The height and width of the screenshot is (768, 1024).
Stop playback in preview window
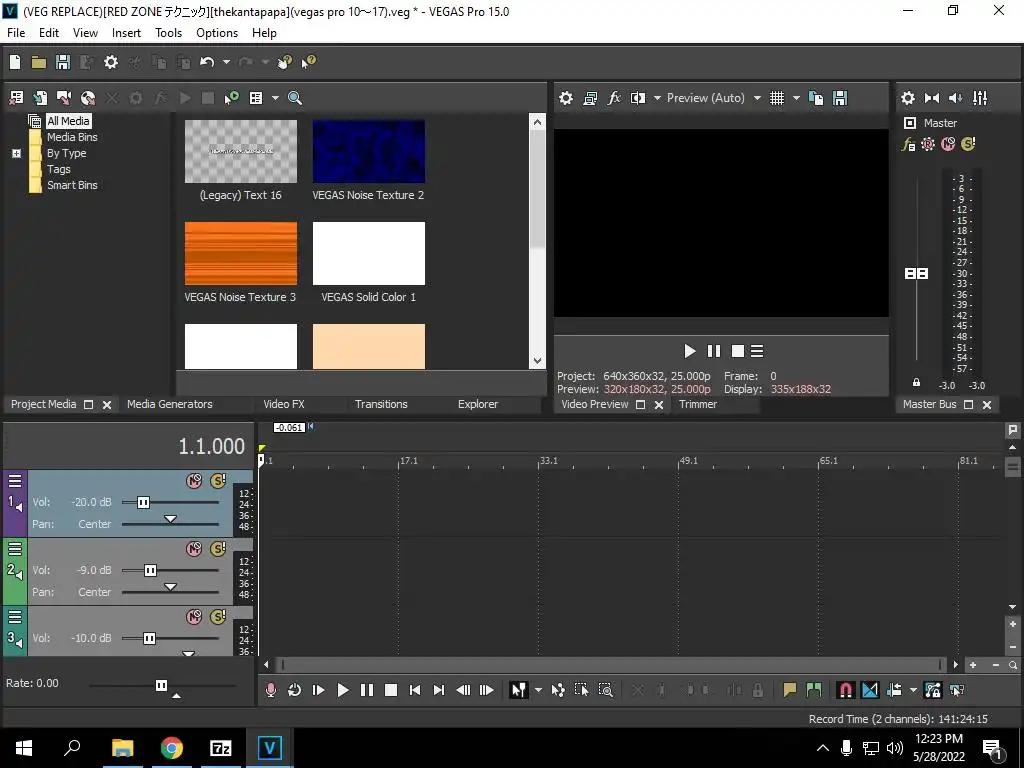738,351
